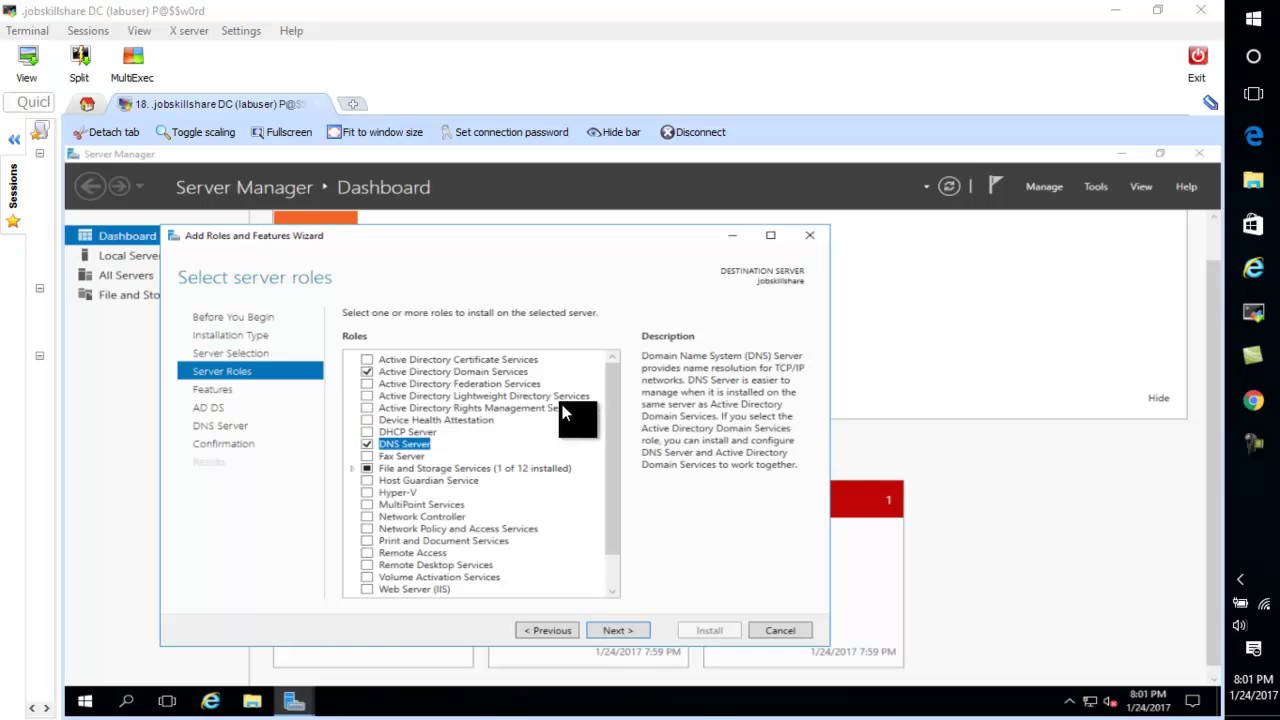The height and width of the screenshot is (720, 1280).
Task: Click the Detach tab option
Action: (106, 132)
